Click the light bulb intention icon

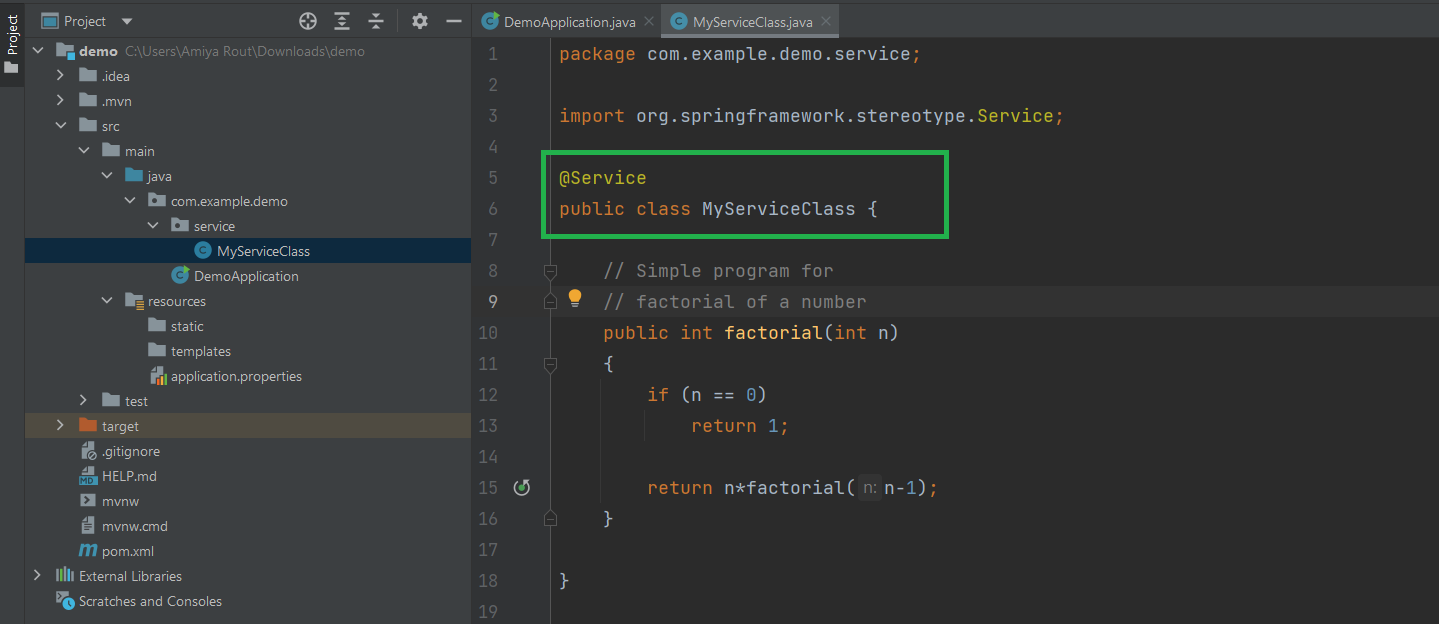pyautogui.click(x=575, y=298)
